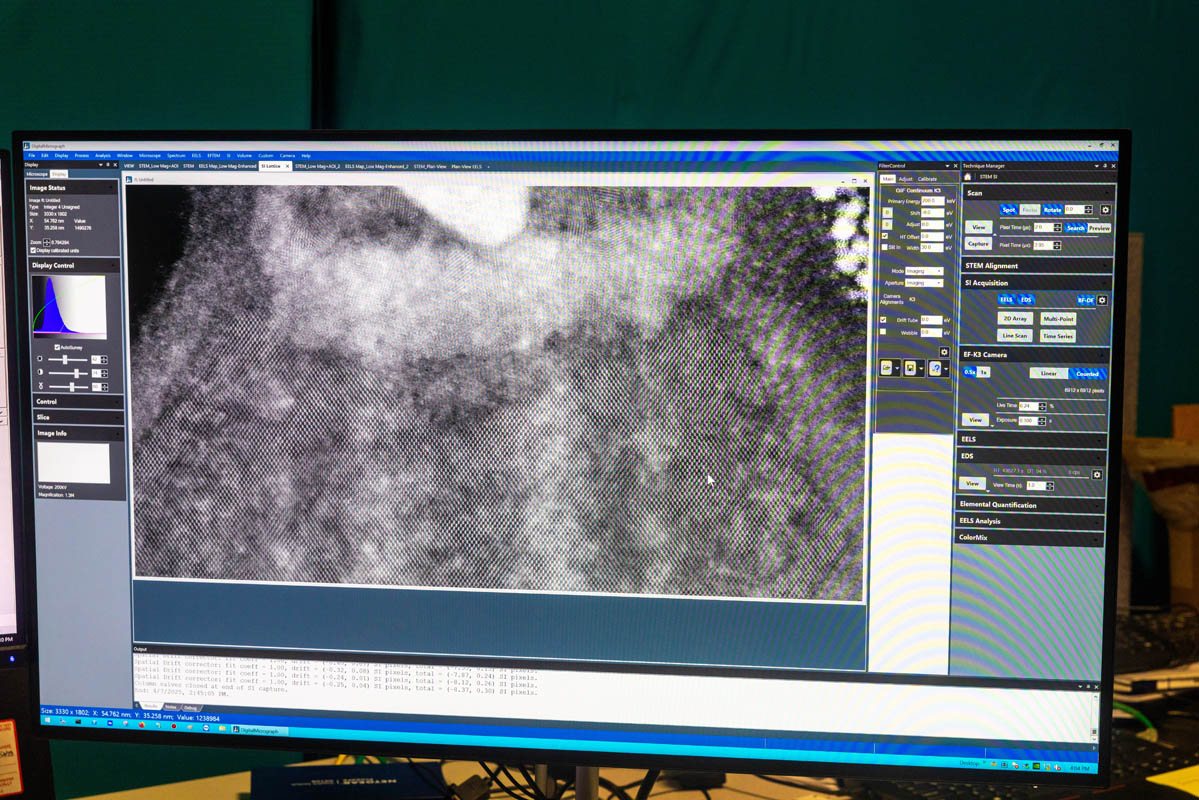The image size is (1199, 800).
Task: Open the Mode dropdown in FilterControl
Action: (924, 271)
